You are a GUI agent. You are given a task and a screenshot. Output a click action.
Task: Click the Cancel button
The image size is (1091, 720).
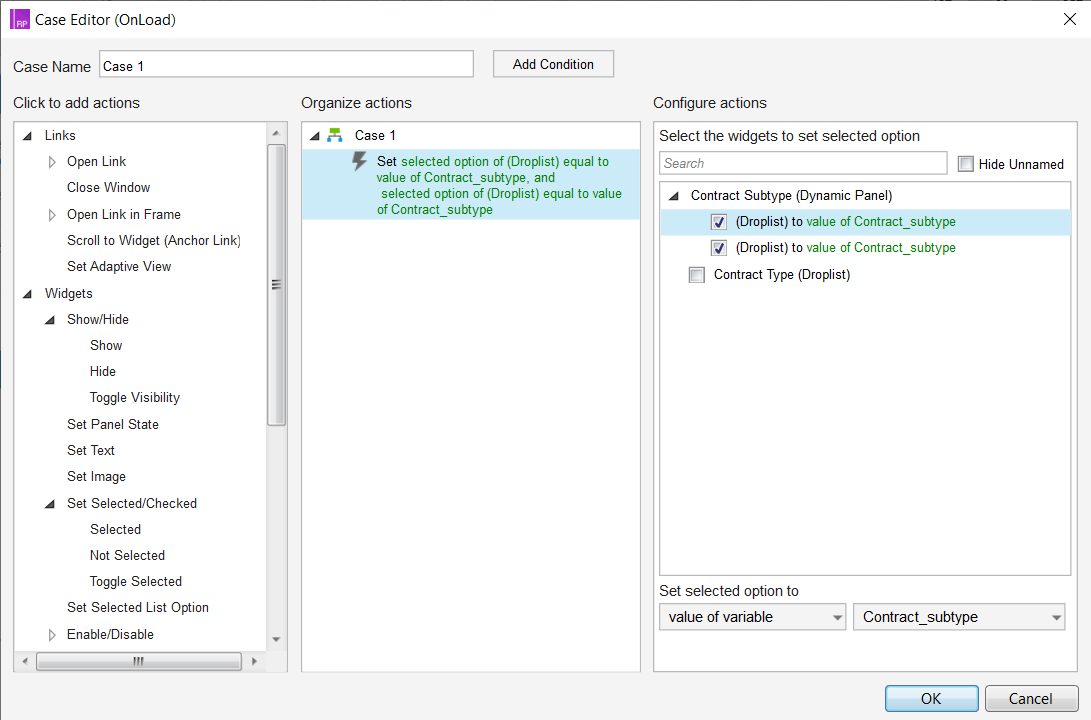[x=1031, y=698]
